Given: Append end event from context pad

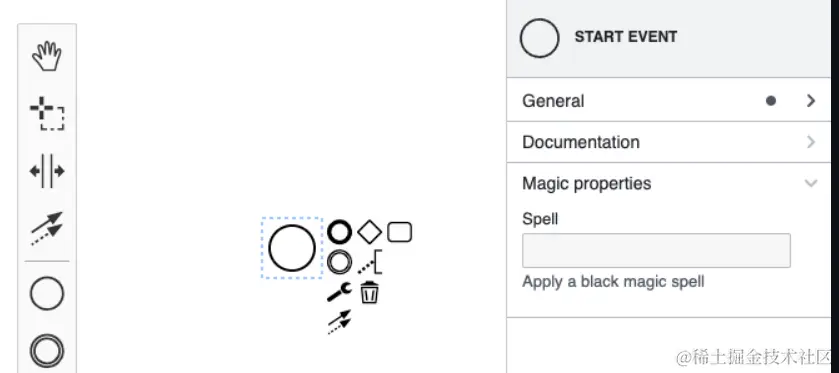Looking at the screenshot, I should (x=339, y=232).
